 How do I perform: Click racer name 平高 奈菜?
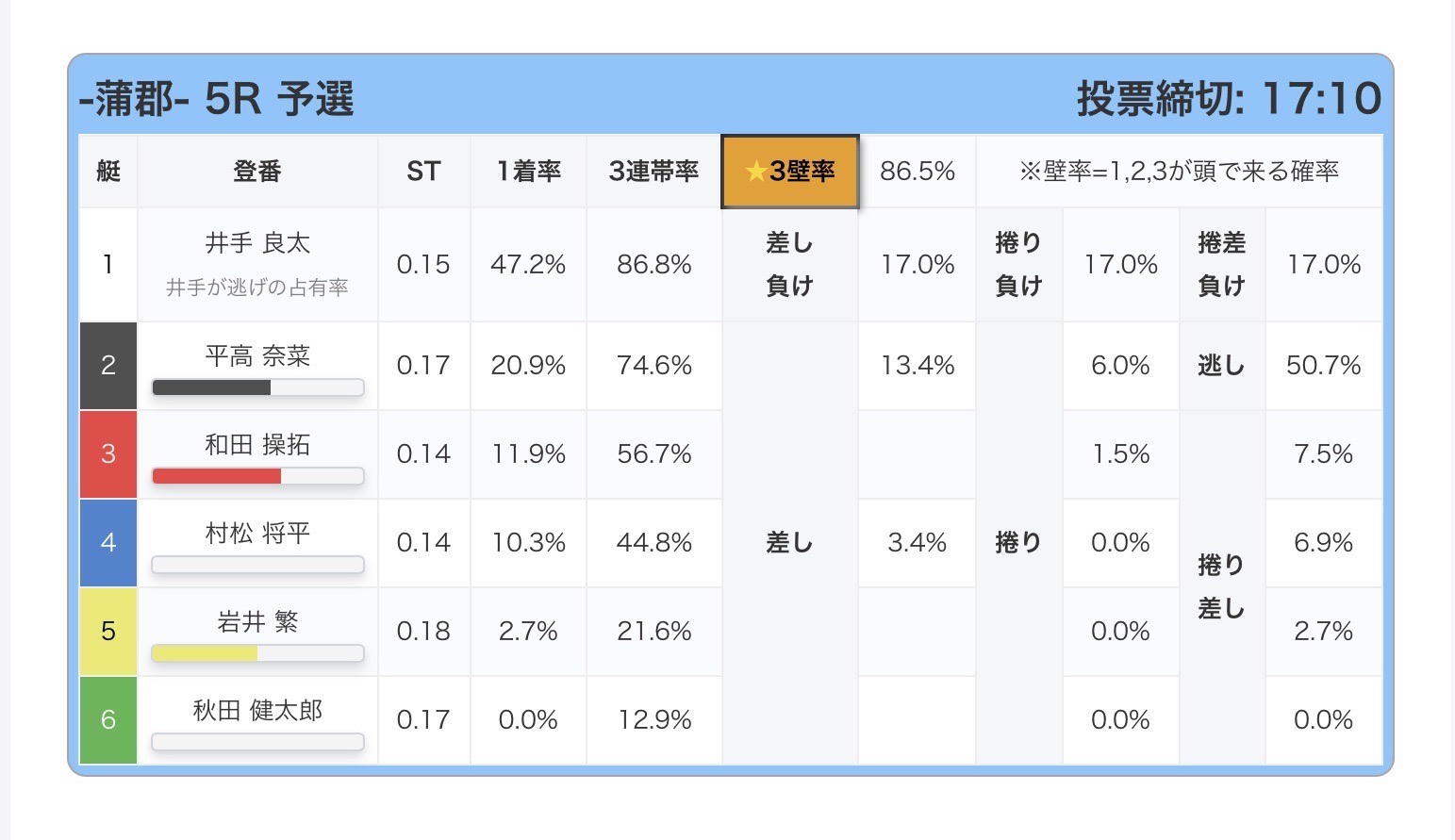257,356
